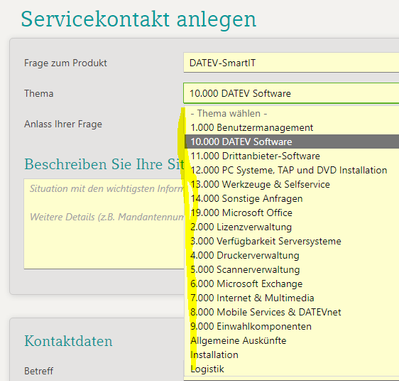Screen dimensions: 399x381
Task: Pick 2.000 Lizenzverwaltung from dropdown
Action: (292, 227)
